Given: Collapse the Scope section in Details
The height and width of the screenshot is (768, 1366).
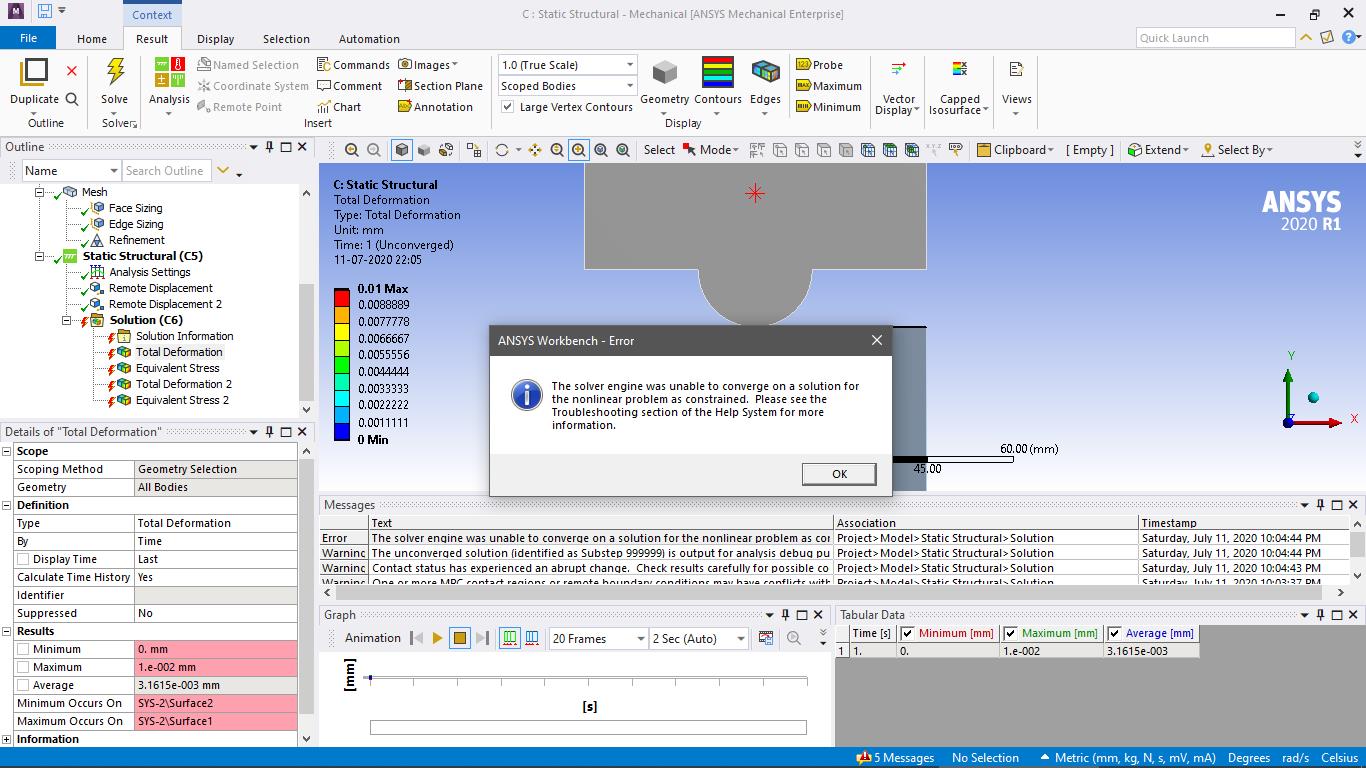Looking at the screenshot, I should coord(7,451).
